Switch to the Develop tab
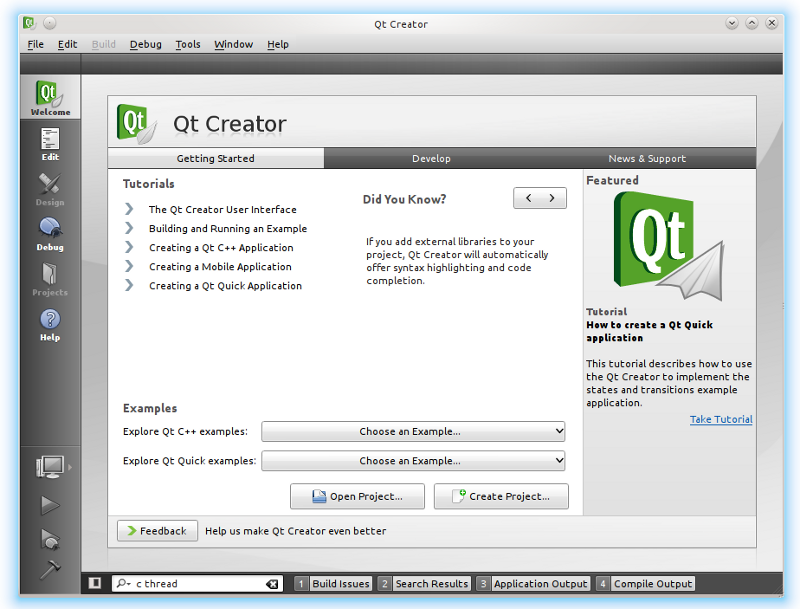 tap(431, 158)
